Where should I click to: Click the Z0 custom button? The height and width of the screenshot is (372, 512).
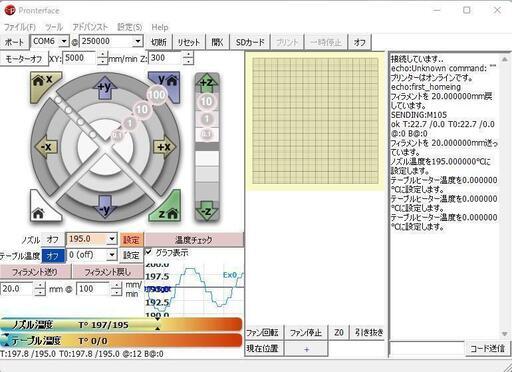coord(339,333)
